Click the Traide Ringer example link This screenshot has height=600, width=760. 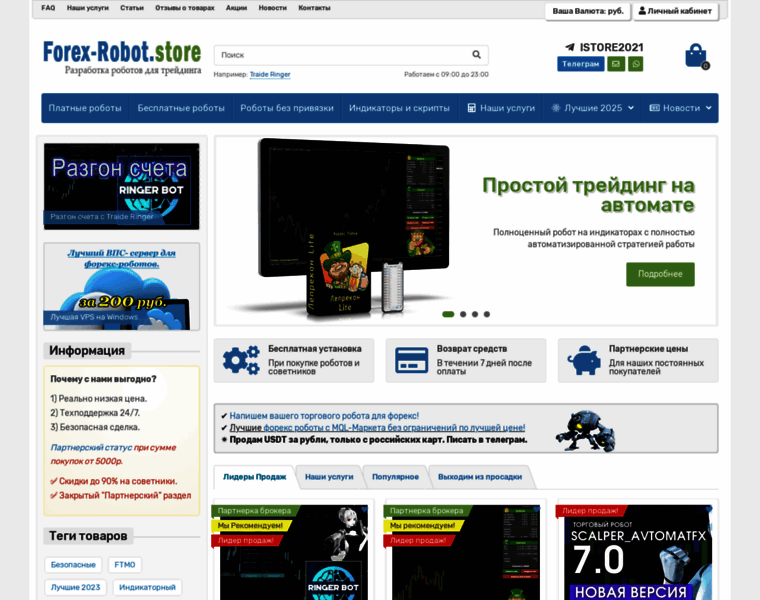[270, 74]
